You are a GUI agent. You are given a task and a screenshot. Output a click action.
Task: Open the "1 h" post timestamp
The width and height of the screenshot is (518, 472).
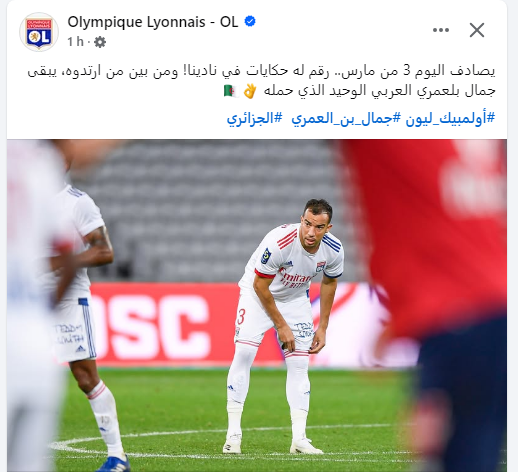(x=75, y=42)
